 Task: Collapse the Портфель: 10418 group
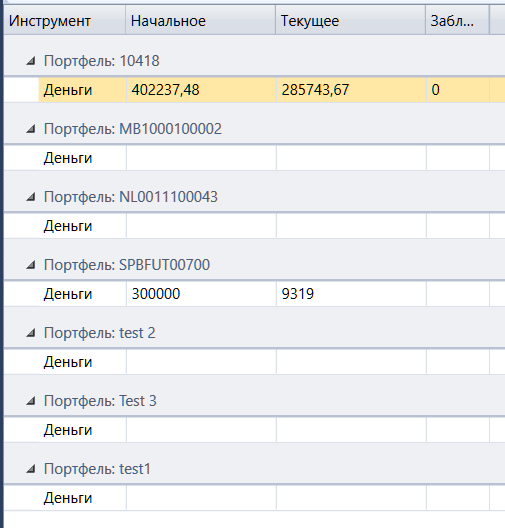(x=31, y=61)
